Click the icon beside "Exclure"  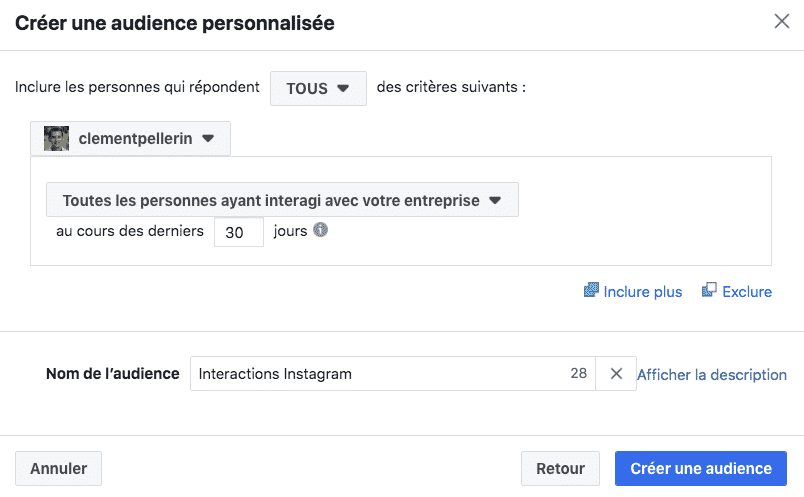tap(709, 291)
